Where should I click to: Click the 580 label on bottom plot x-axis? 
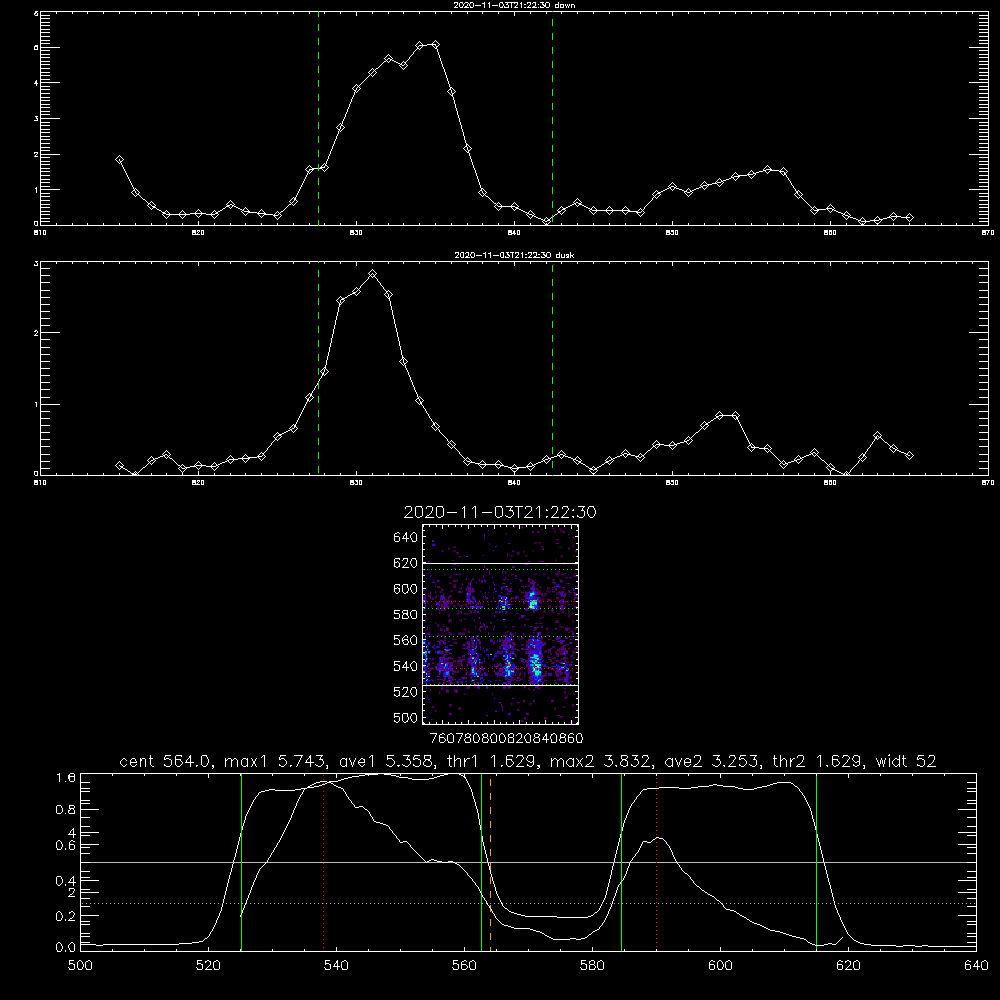click(x=592, y=966)
